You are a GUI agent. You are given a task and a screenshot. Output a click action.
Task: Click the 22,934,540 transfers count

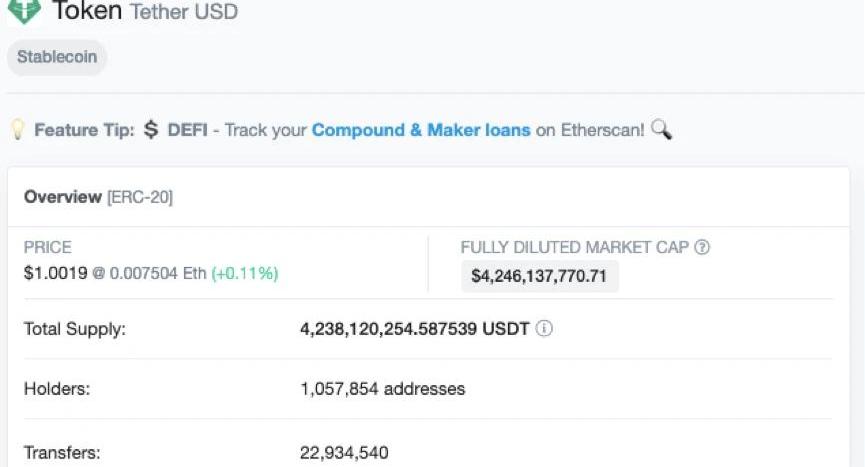click(344, 453)
